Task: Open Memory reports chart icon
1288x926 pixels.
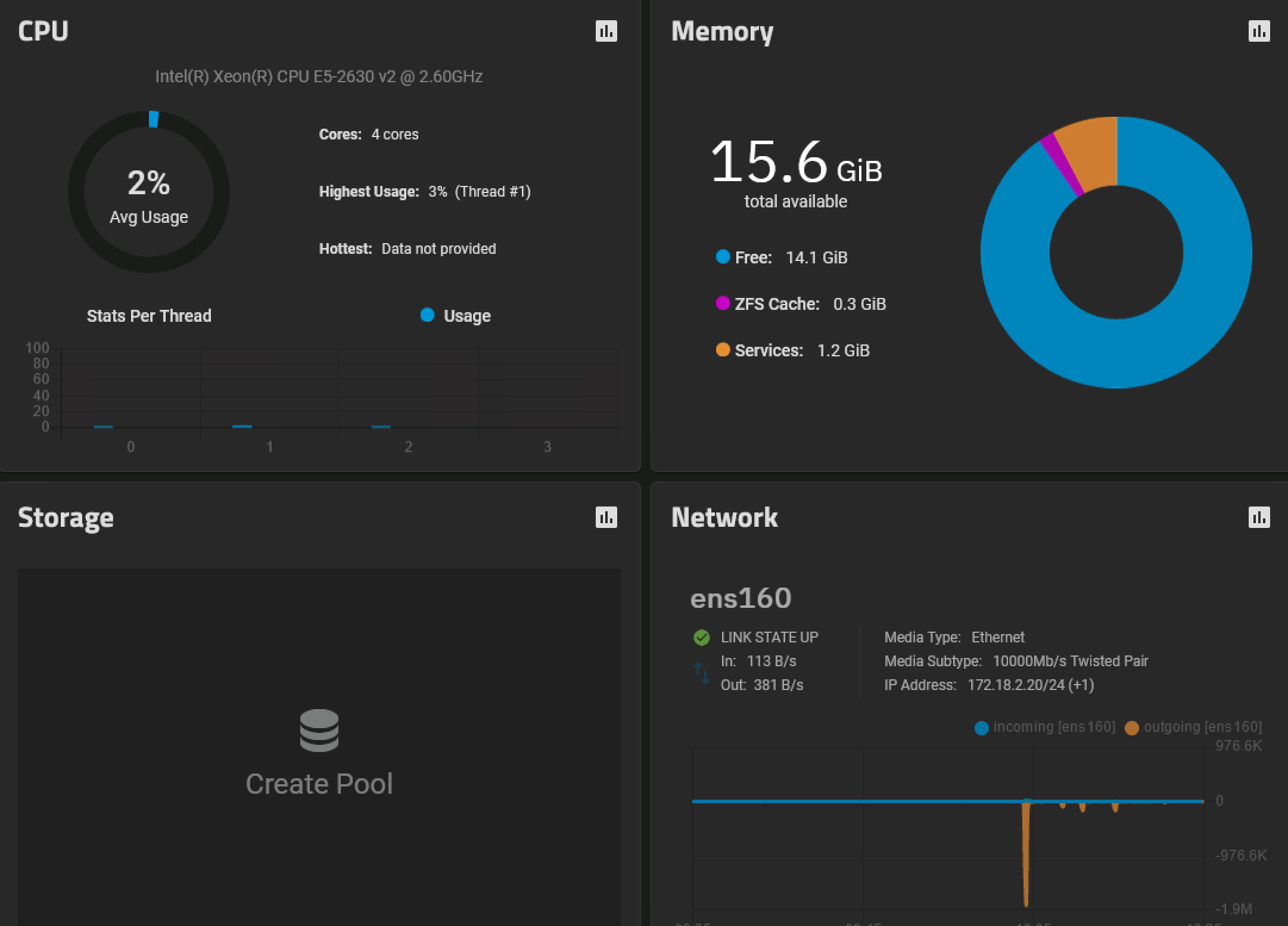Action: pos(1259,31)
